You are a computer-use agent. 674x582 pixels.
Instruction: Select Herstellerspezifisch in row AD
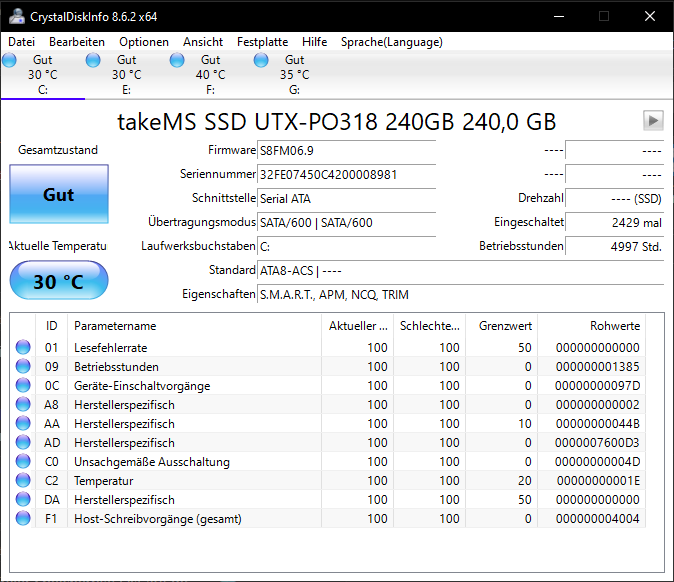(124, 443)
